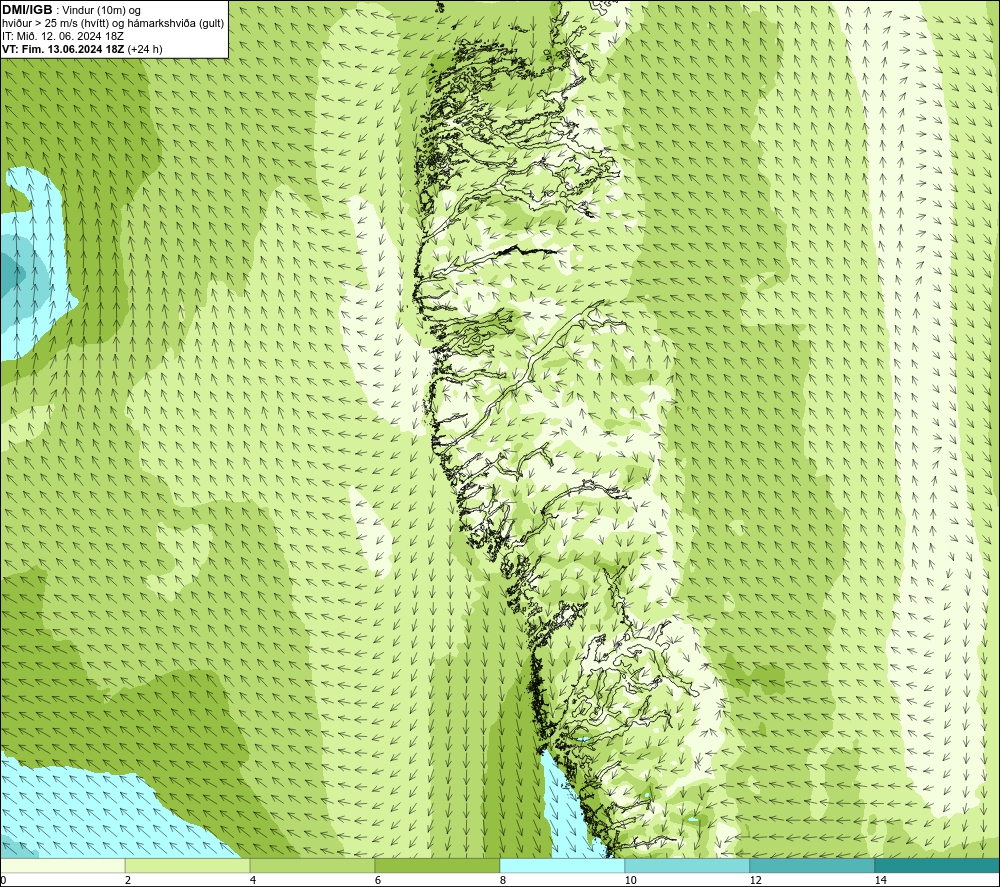
Task: Click the scale label 8
Action: click(503, 880)
